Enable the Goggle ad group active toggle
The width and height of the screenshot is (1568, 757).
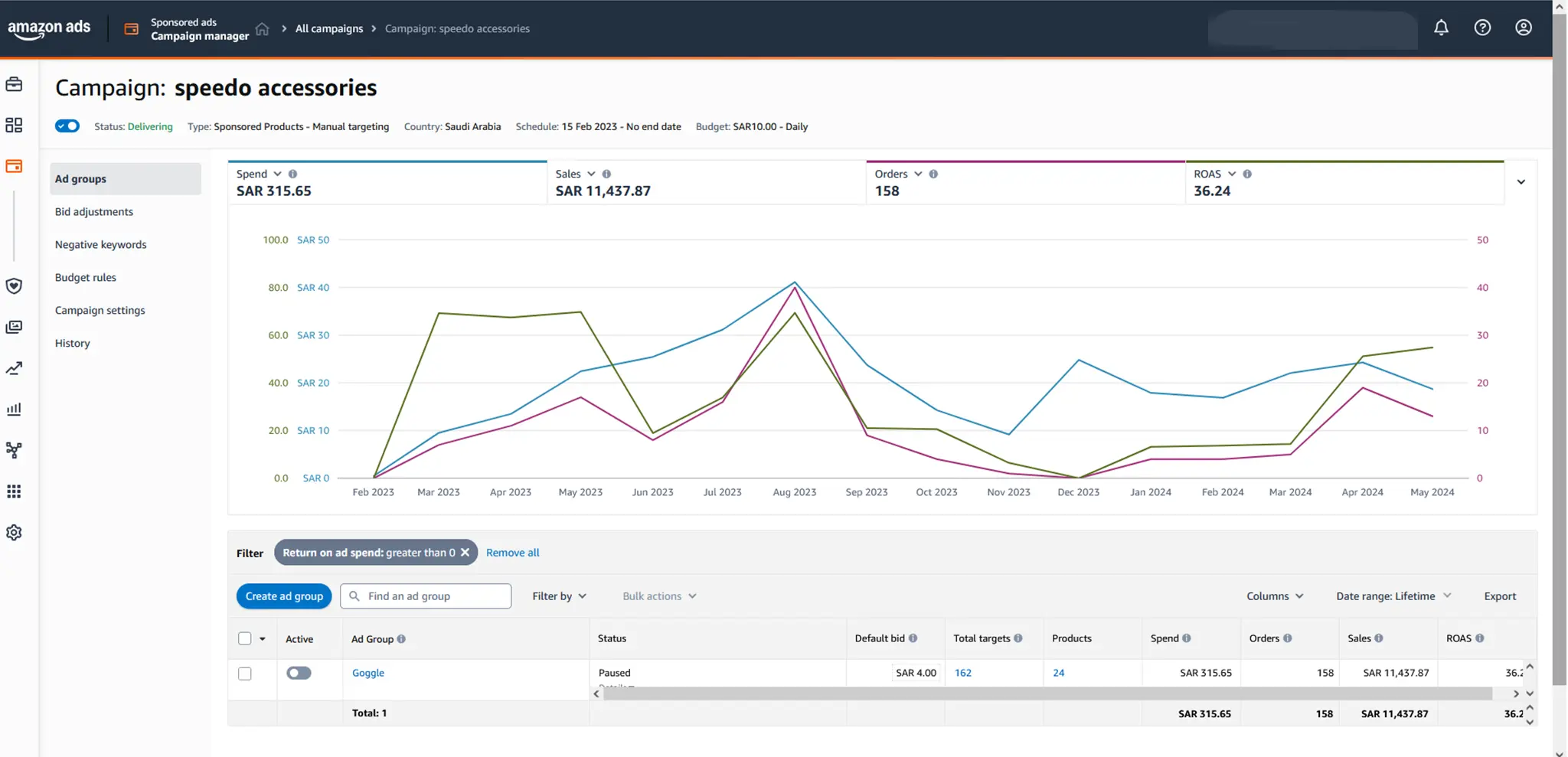coord(299,673)
